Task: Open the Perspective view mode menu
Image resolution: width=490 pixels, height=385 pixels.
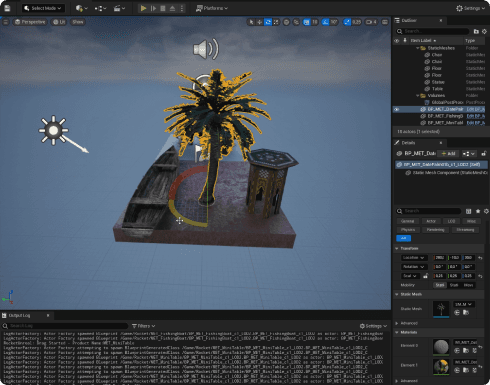Action: (30, 22)
